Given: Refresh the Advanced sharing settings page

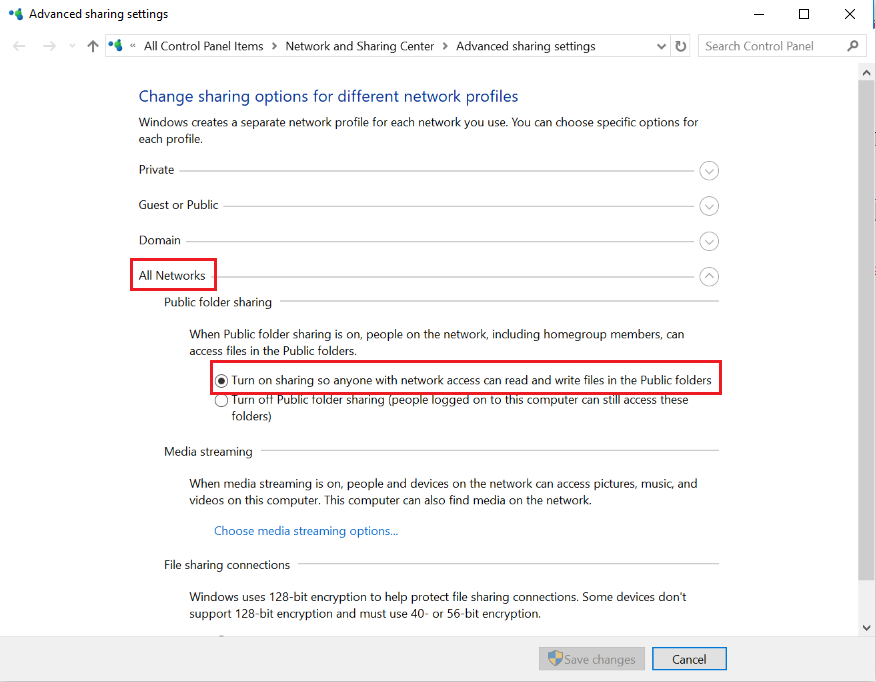Looking at the screenshot, I should click(x=680, y=46).
